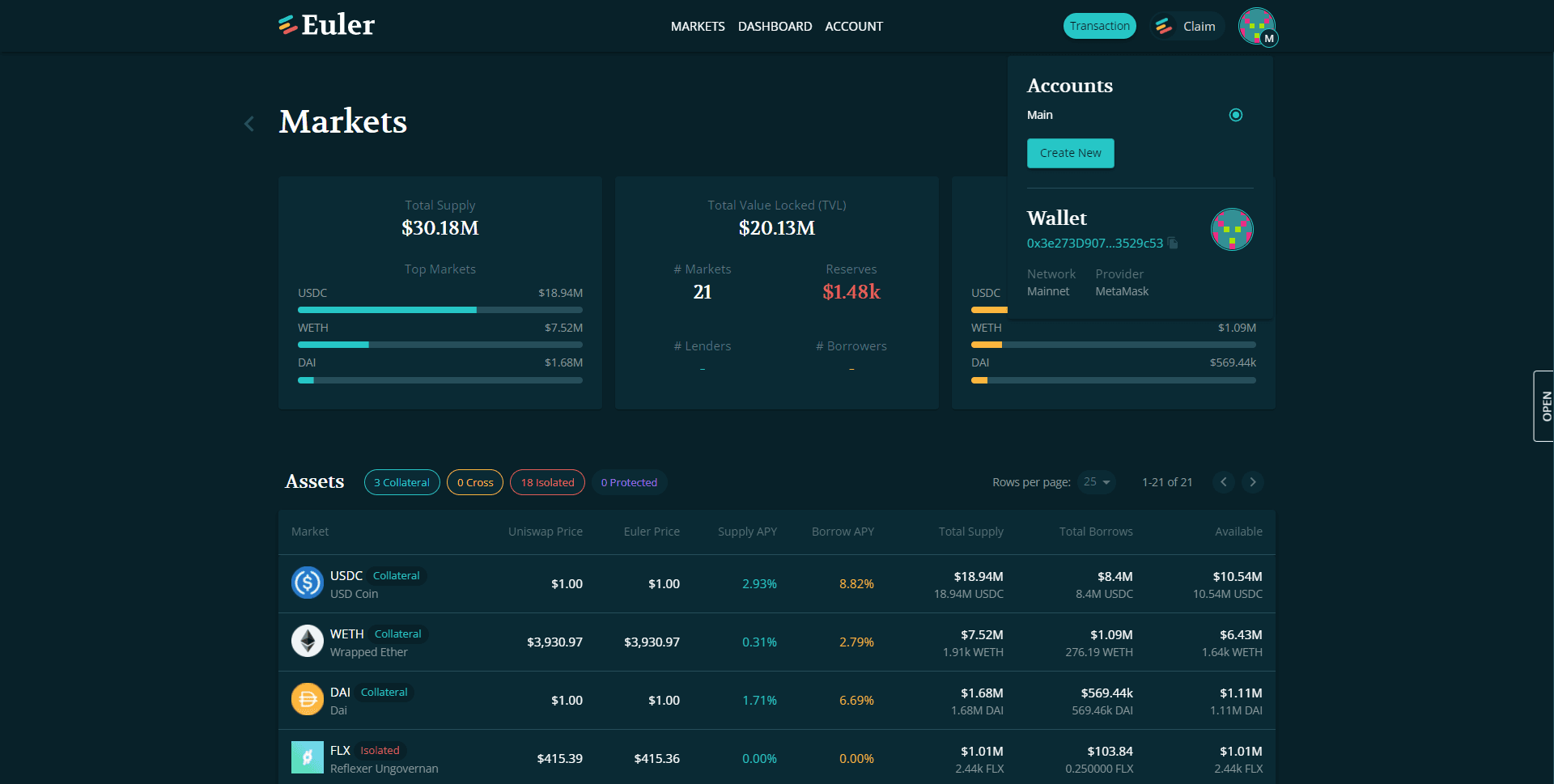Screen dimensions: 1554x784
Task: Sort by the Available column header
Action: 1238,532
